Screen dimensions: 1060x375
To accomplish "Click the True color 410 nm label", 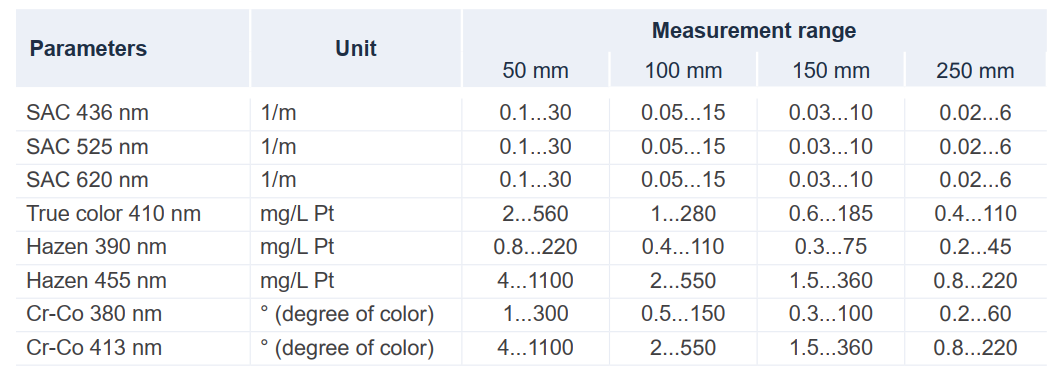I will click(x=114, y=214).
